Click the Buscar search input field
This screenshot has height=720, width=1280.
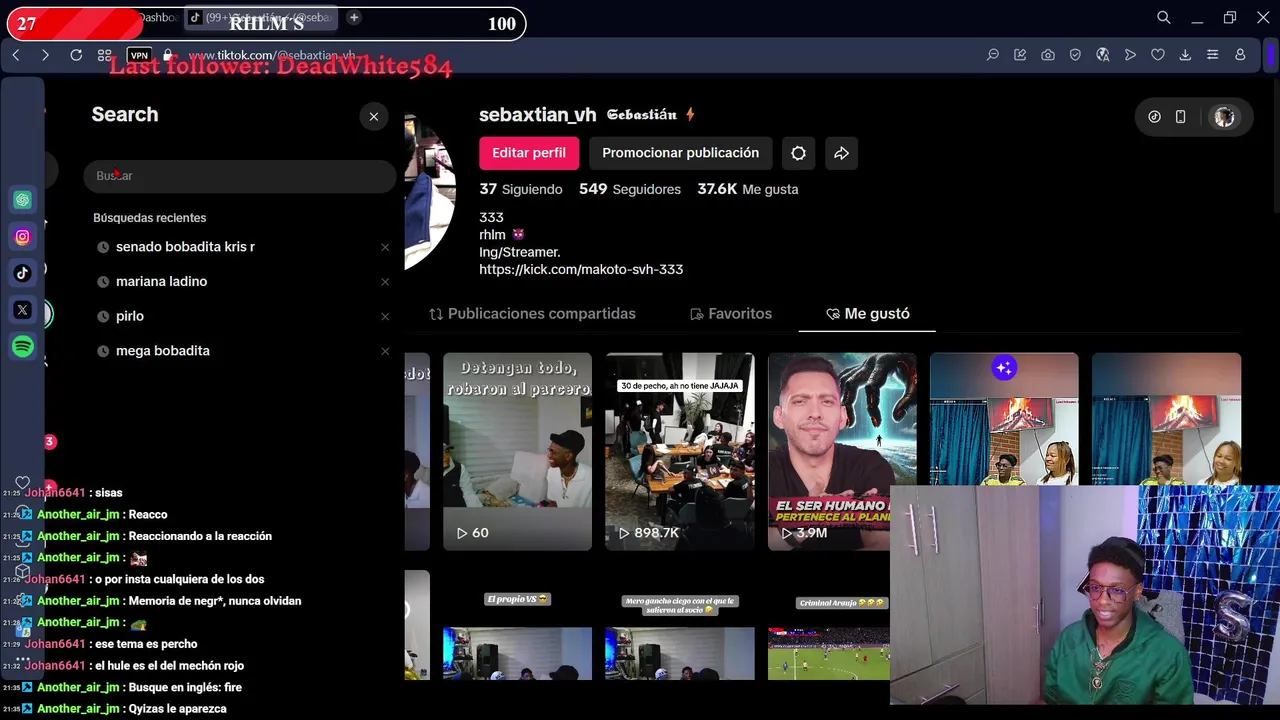point(240,176)
